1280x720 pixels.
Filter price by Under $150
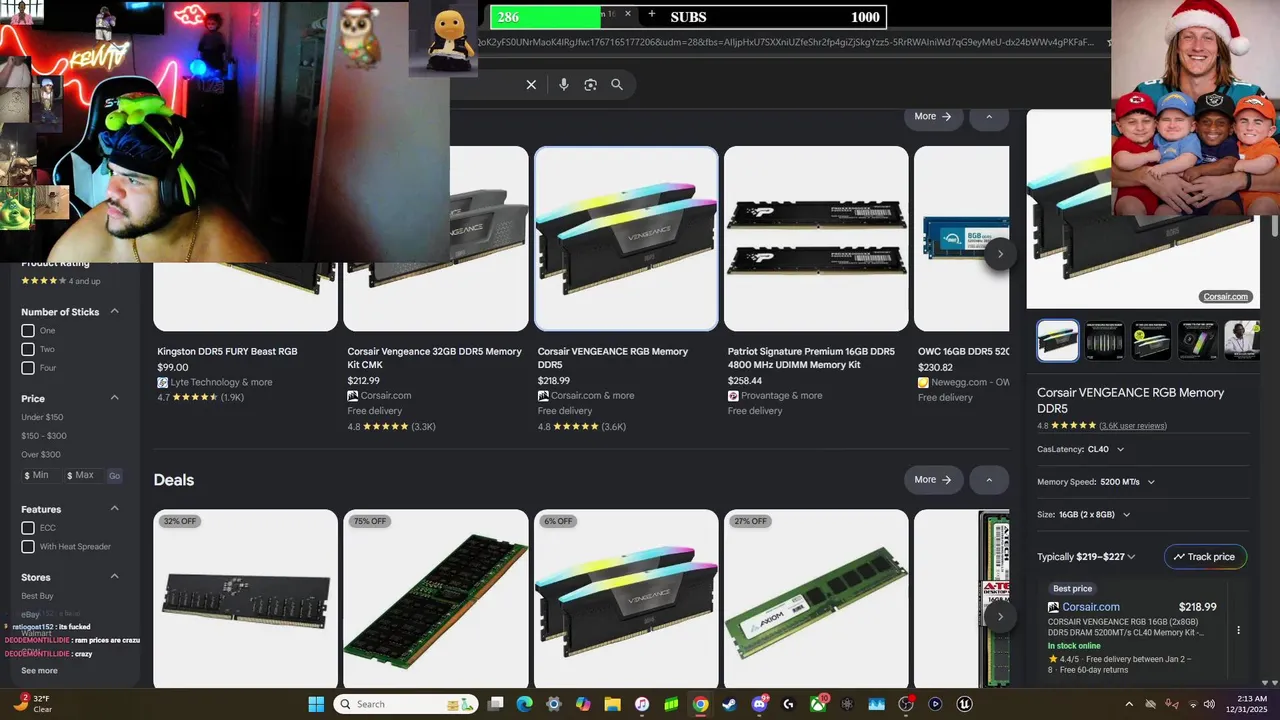[x=42, y=417]
